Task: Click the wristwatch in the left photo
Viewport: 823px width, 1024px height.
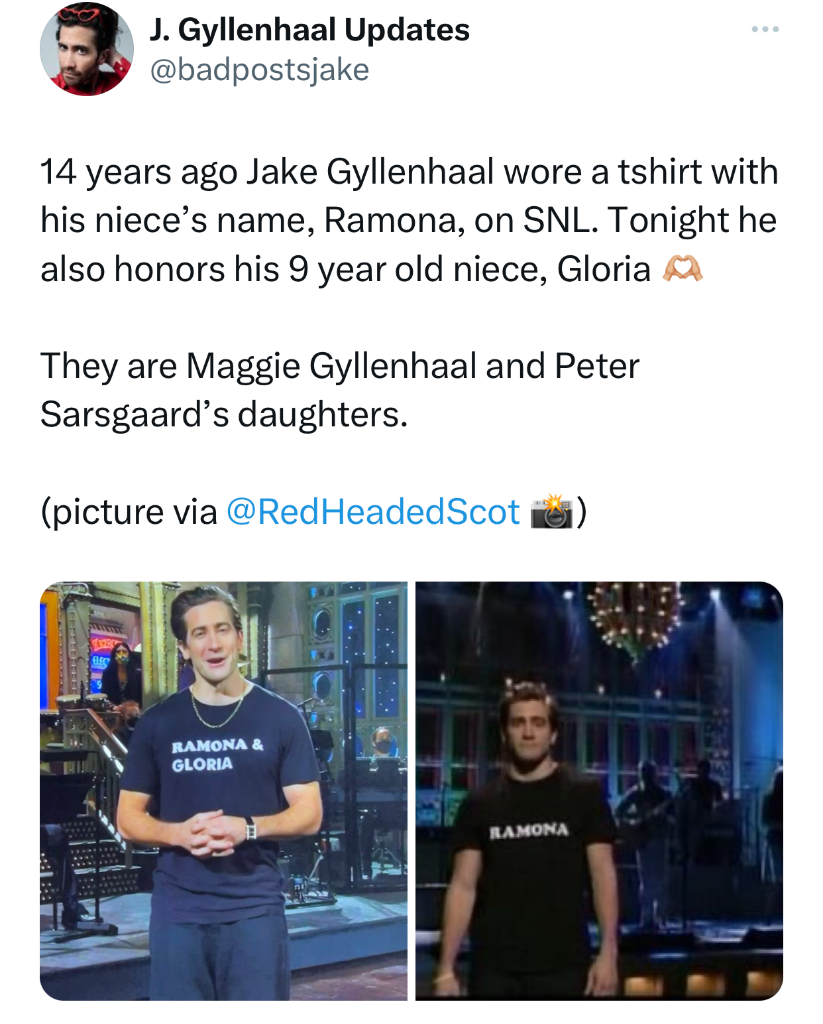Action: point(250,828)
